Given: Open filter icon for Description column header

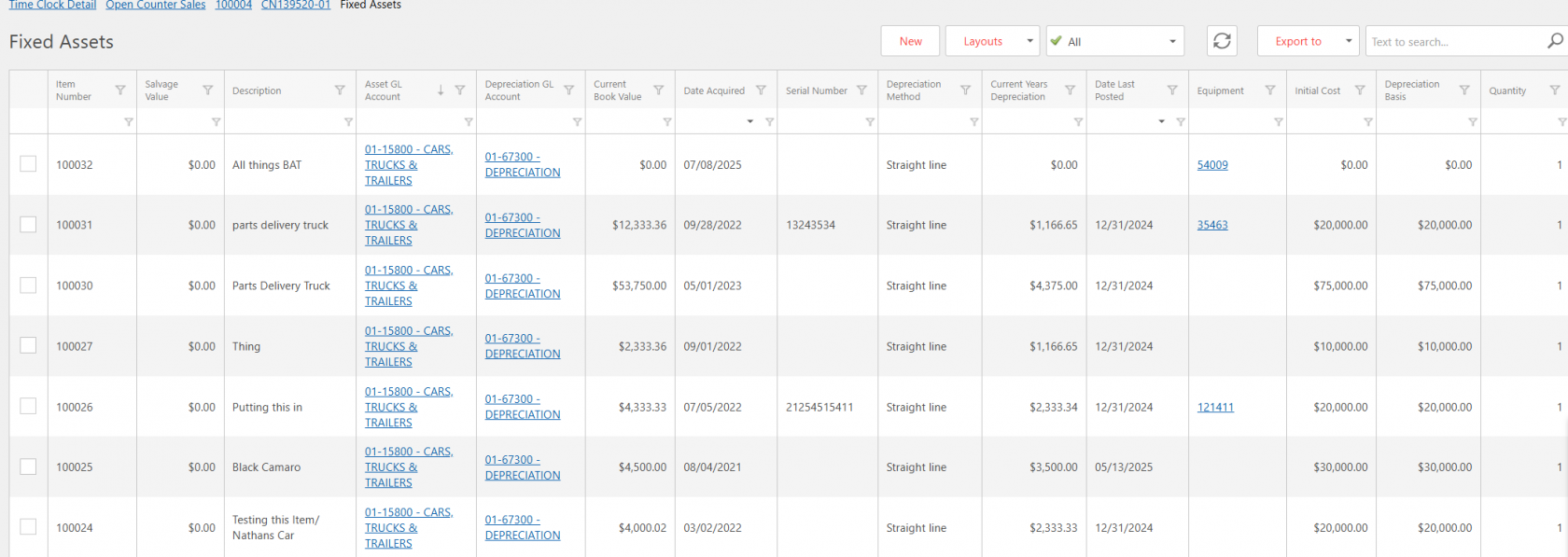Looking at the screenshot, I should (340, 91).
